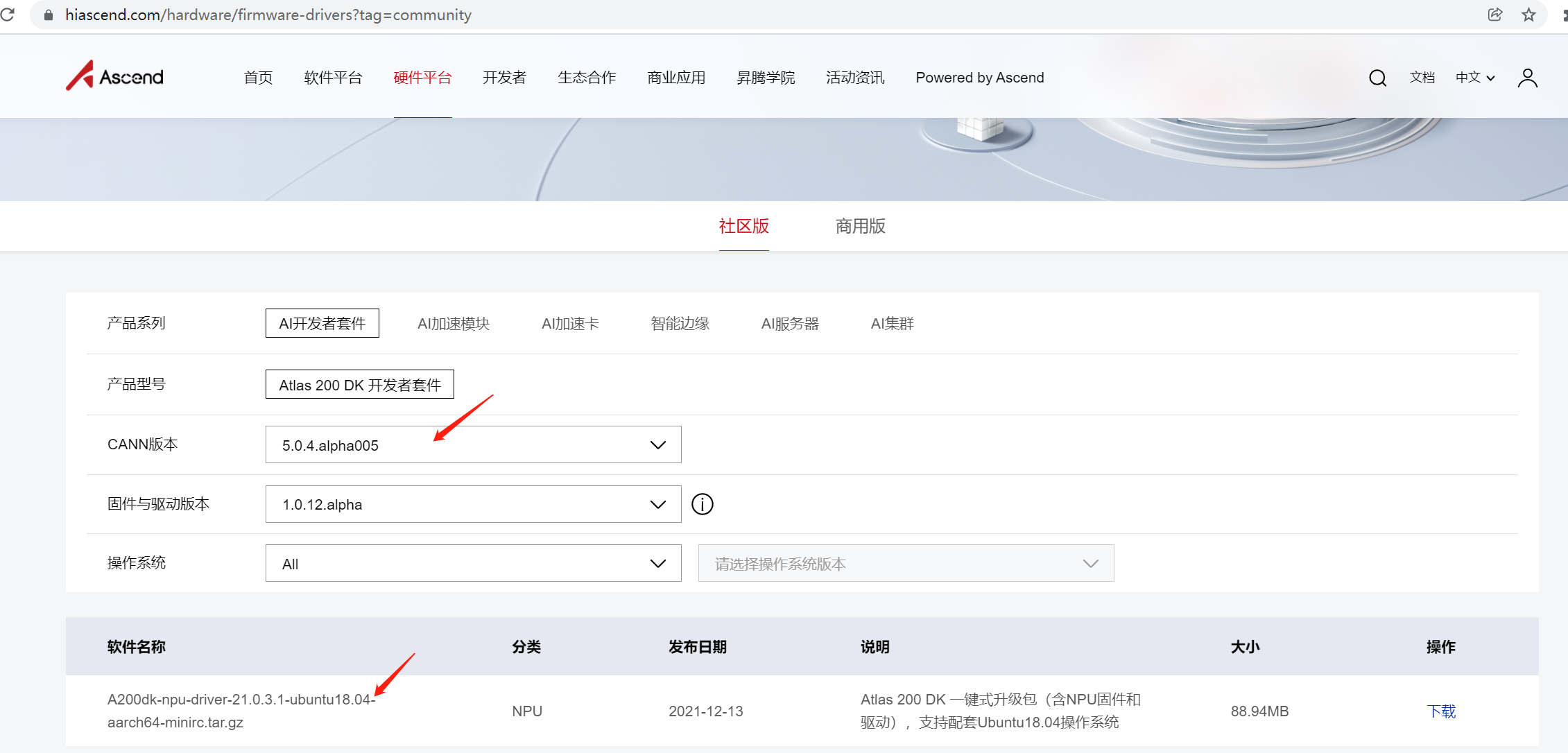Click the browser reload icon
1568x753 pixels.
[8, 15]
